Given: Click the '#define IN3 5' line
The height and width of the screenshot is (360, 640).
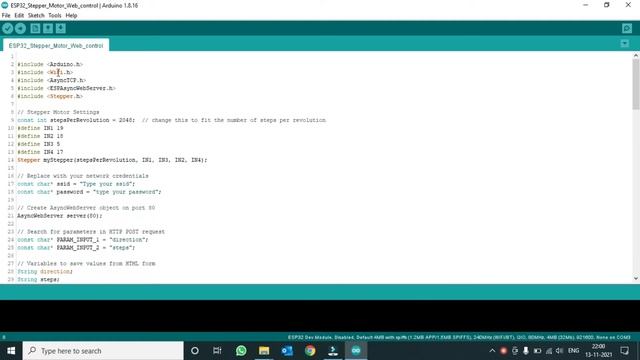Looking at the screenshot, I should tap(38, 144).
